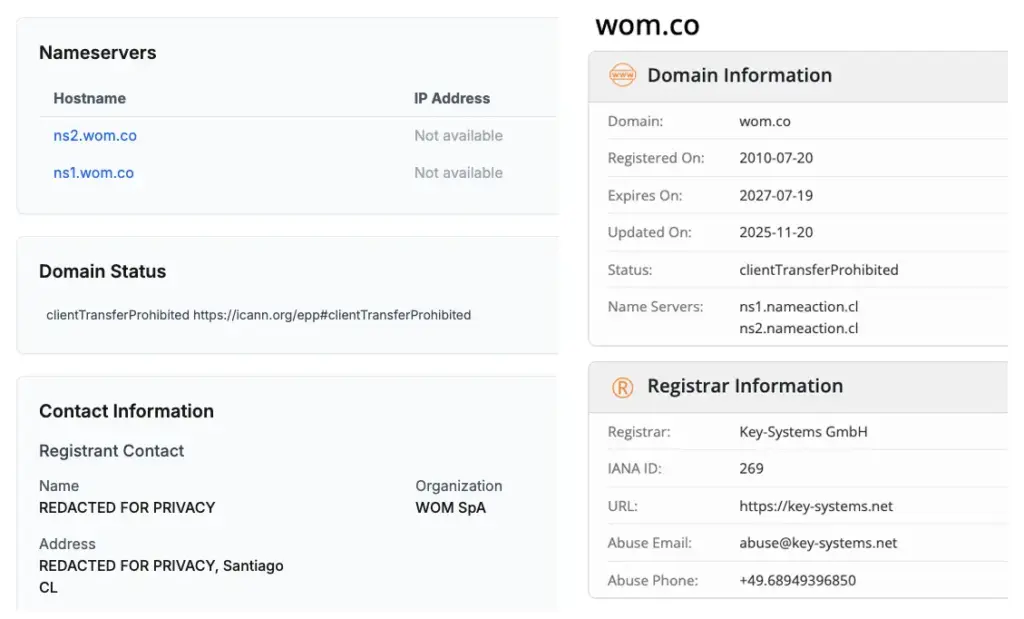Select the Contact Information section heading

pyautogui.click(x=126, y=411)
